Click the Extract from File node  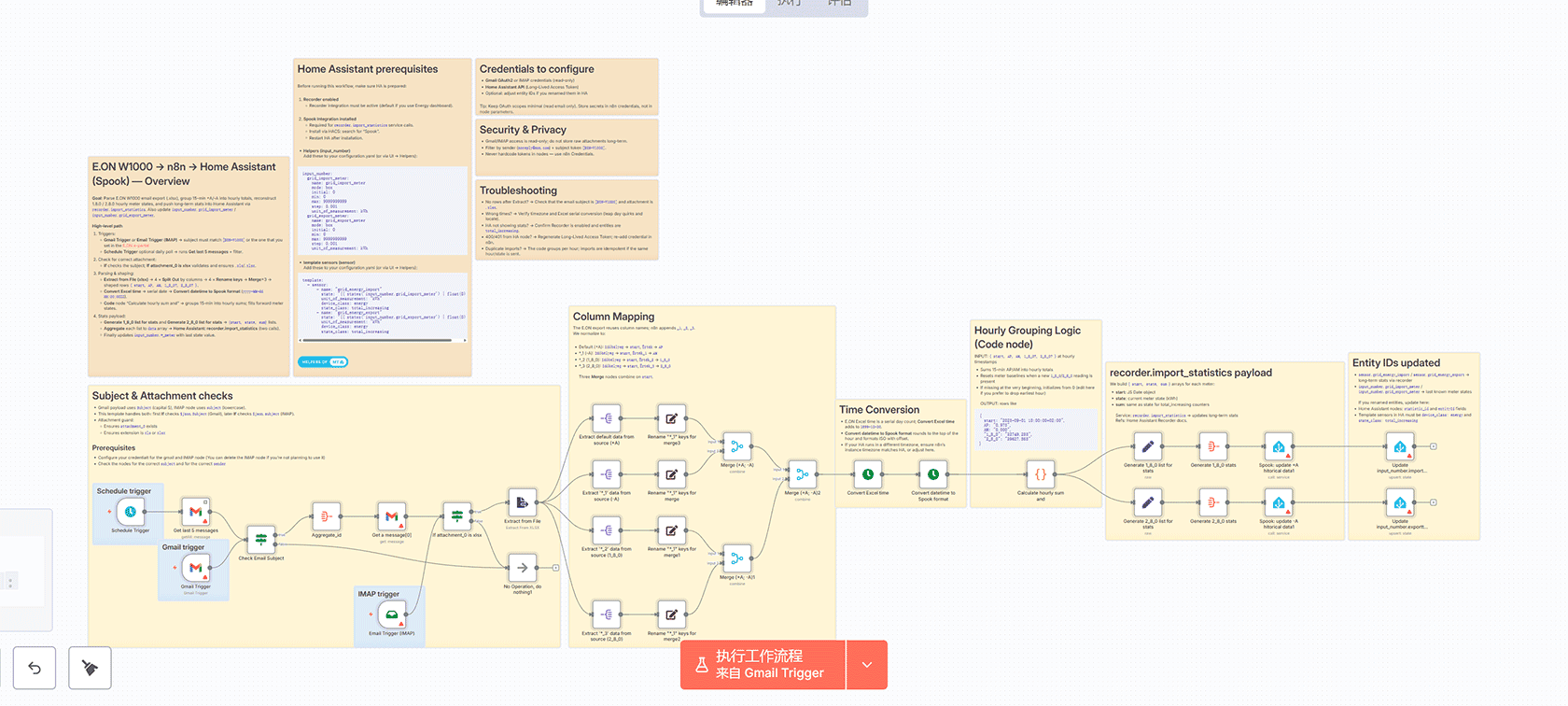click(x=522, y=502)
